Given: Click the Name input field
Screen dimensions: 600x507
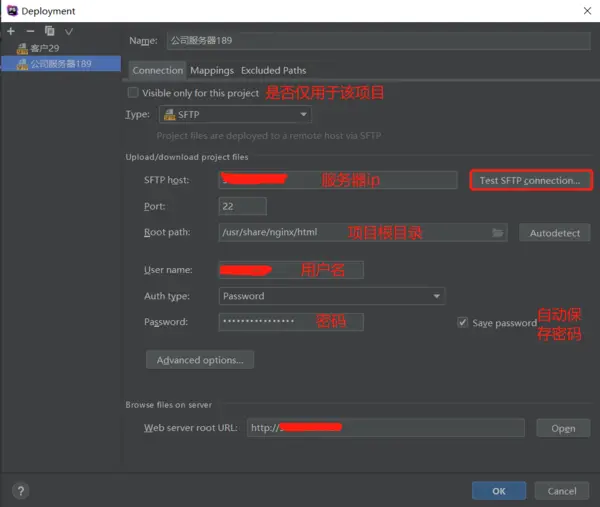Looking at the screenshot, I should (378, 41).
